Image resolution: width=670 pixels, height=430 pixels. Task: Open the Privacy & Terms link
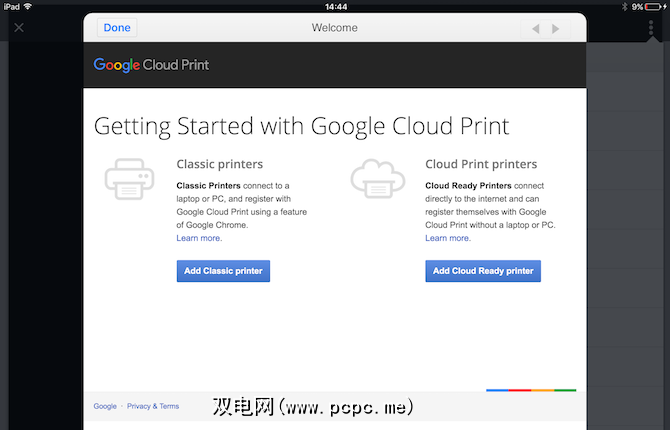click(x=153, y=406)
